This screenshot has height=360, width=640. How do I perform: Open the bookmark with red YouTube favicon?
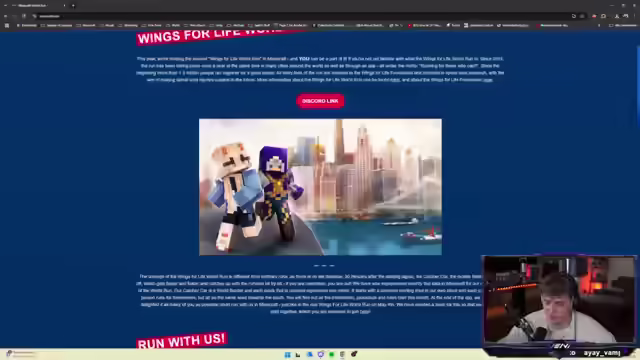424,25
